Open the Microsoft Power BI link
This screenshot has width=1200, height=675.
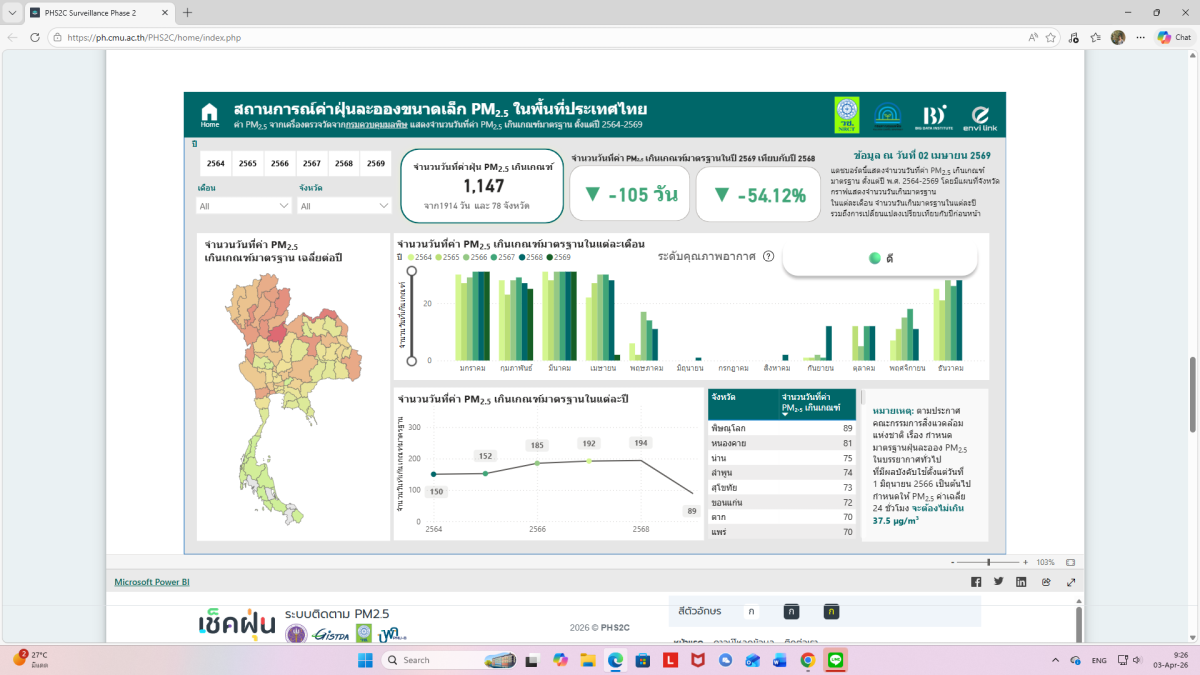coord(151,582)
